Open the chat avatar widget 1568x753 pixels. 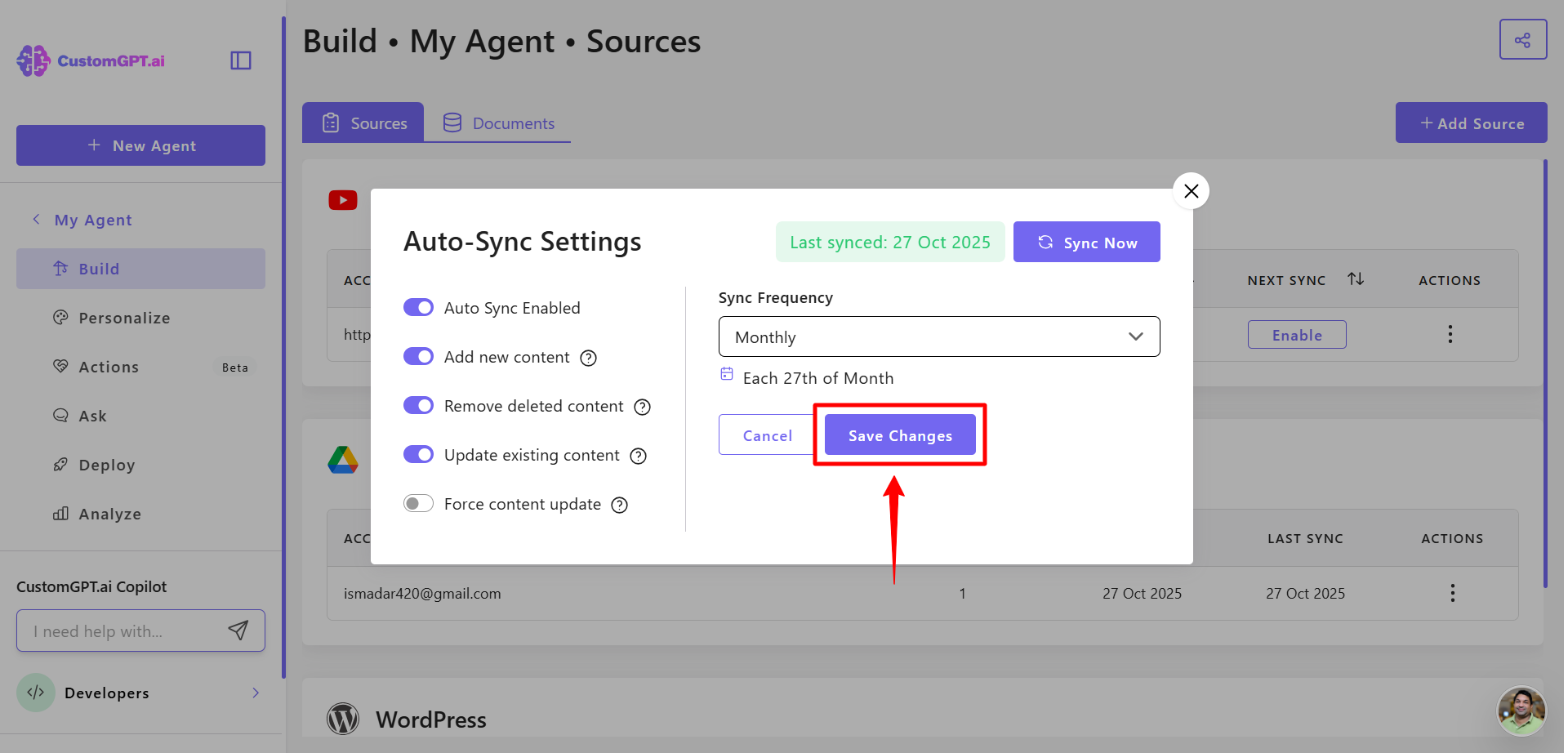1521,711
